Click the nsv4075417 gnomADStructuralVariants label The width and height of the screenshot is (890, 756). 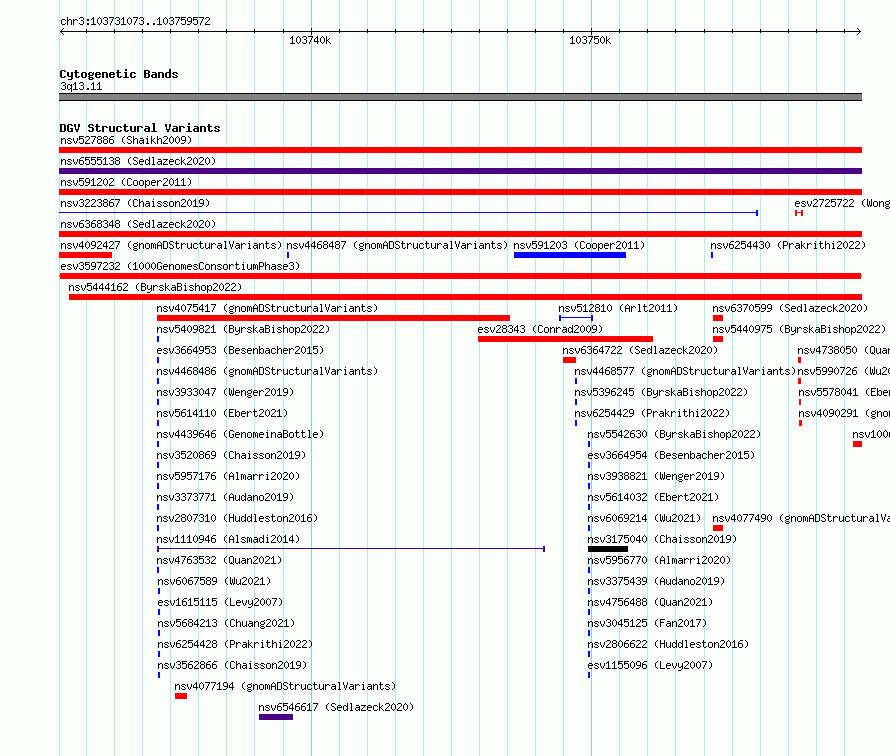[267, 308]
